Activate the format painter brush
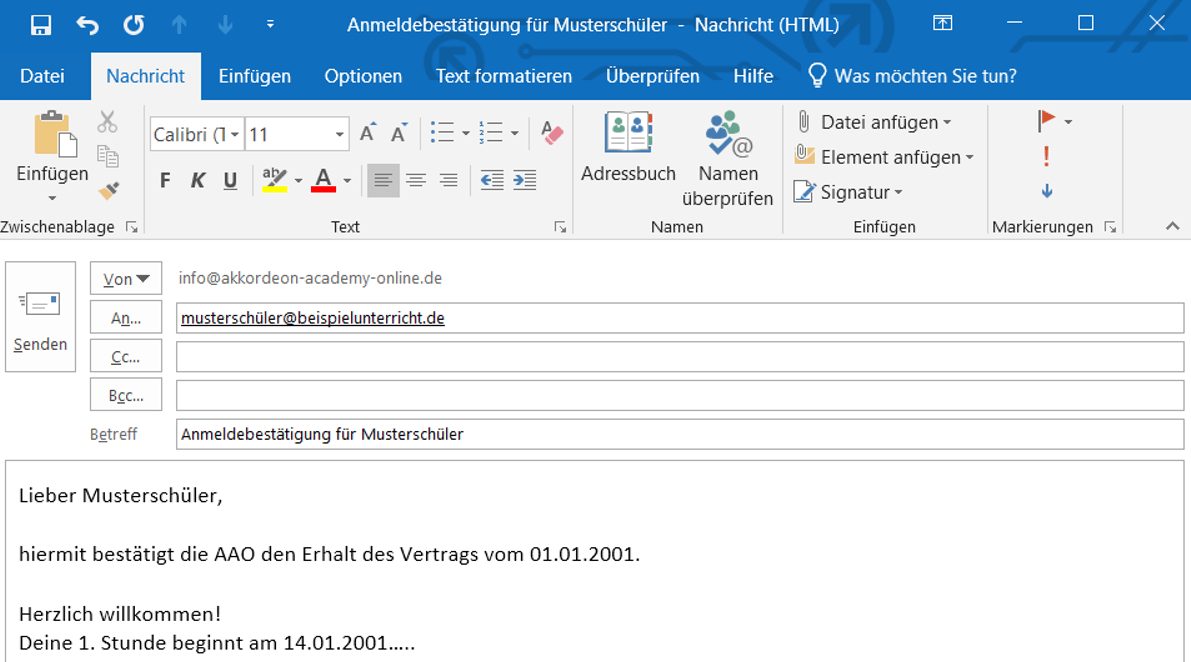 tap(109, 190)
